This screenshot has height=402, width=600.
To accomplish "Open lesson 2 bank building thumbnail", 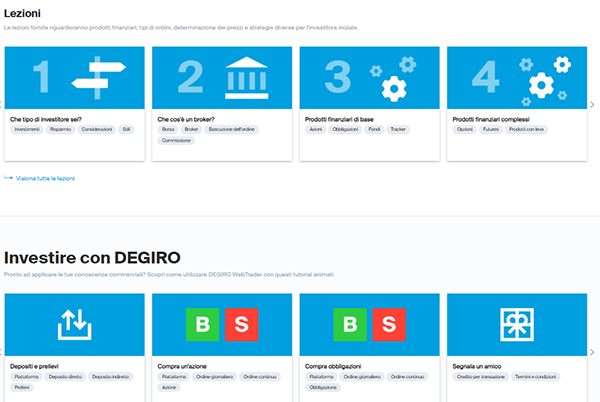I will pyautogui.click(x=222, y=78).
